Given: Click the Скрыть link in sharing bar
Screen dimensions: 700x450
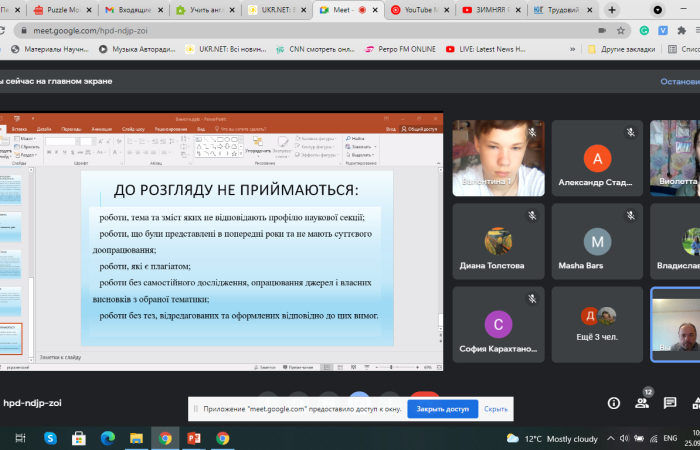Looking at the screenshot, I should click(496, 409).
